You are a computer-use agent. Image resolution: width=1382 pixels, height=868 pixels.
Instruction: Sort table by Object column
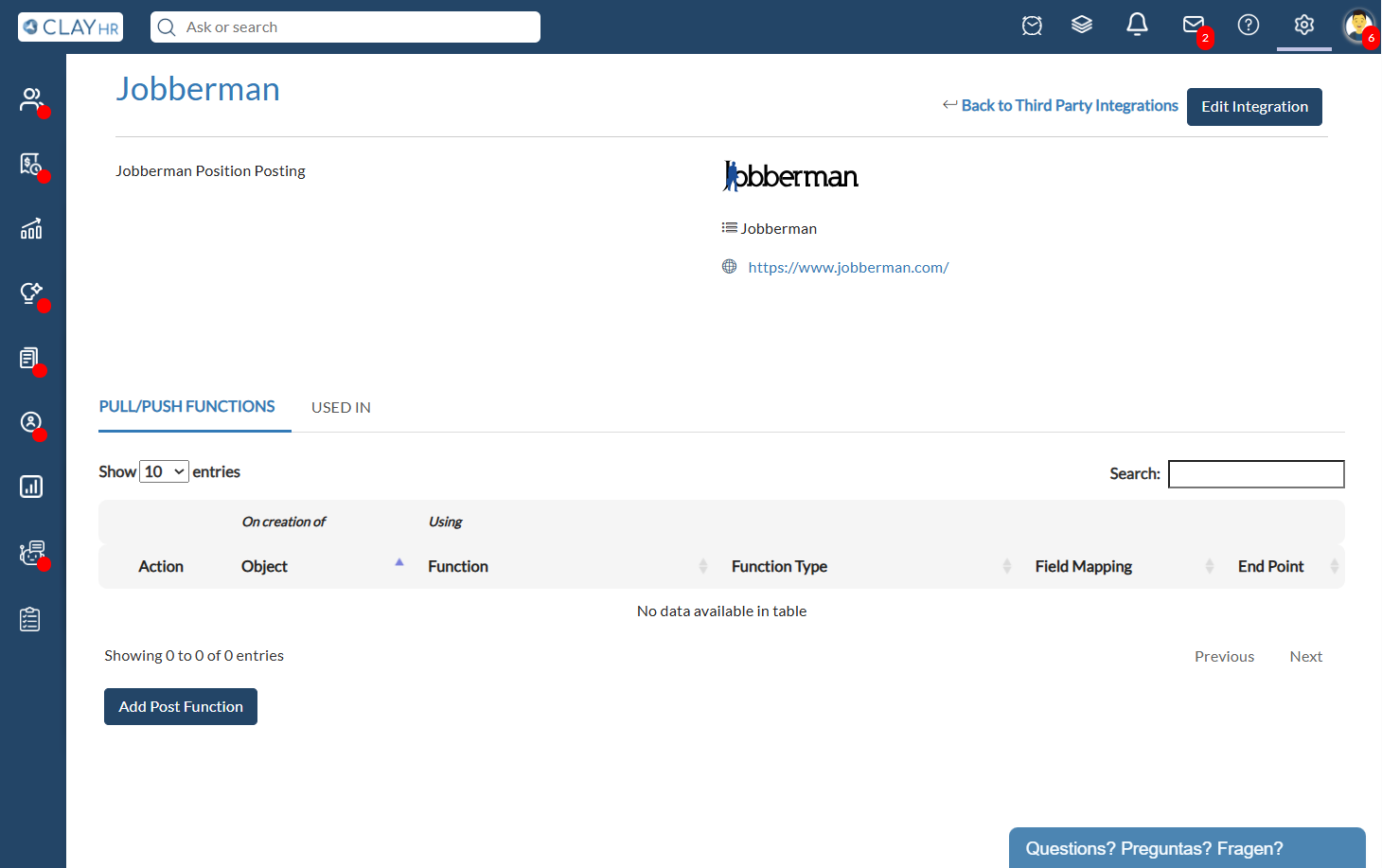click(322, 566)
